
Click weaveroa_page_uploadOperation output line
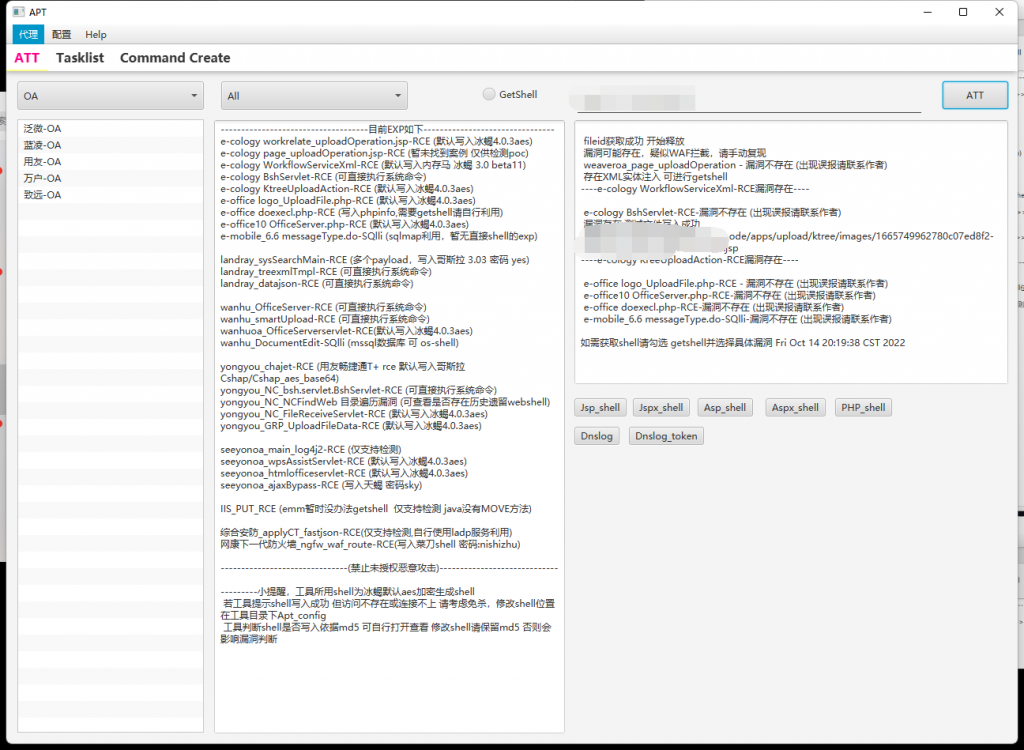point(735,165)
